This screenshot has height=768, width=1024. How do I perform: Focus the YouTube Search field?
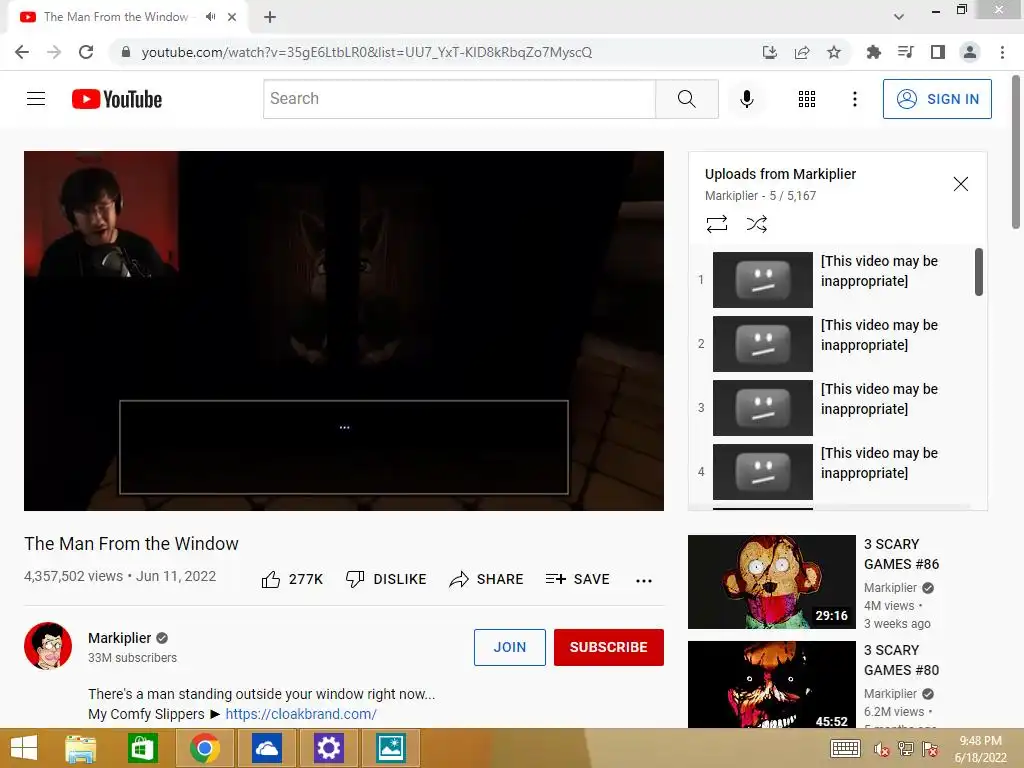(459, 99)
